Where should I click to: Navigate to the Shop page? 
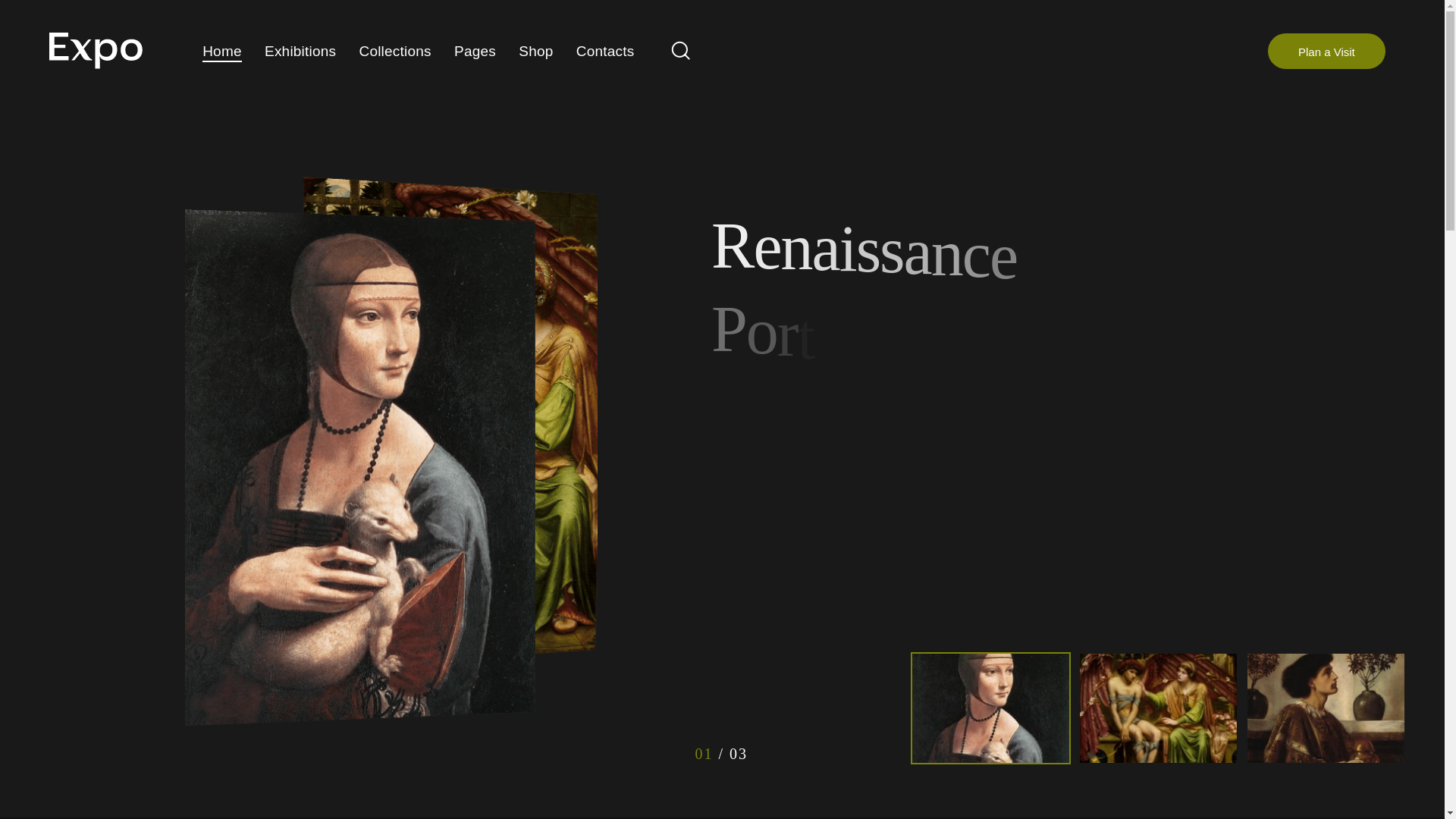pos(535,52)
